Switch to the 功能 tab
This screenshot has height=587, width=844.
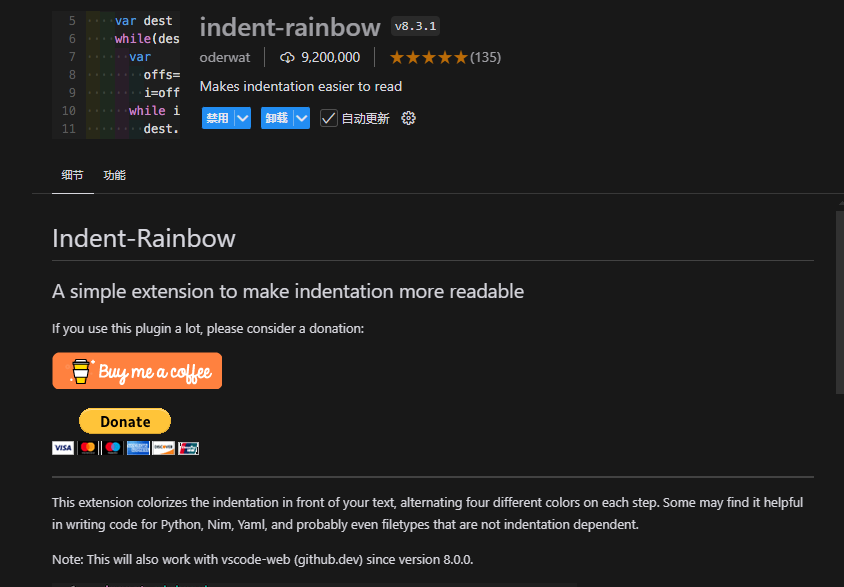pos(115,175)
